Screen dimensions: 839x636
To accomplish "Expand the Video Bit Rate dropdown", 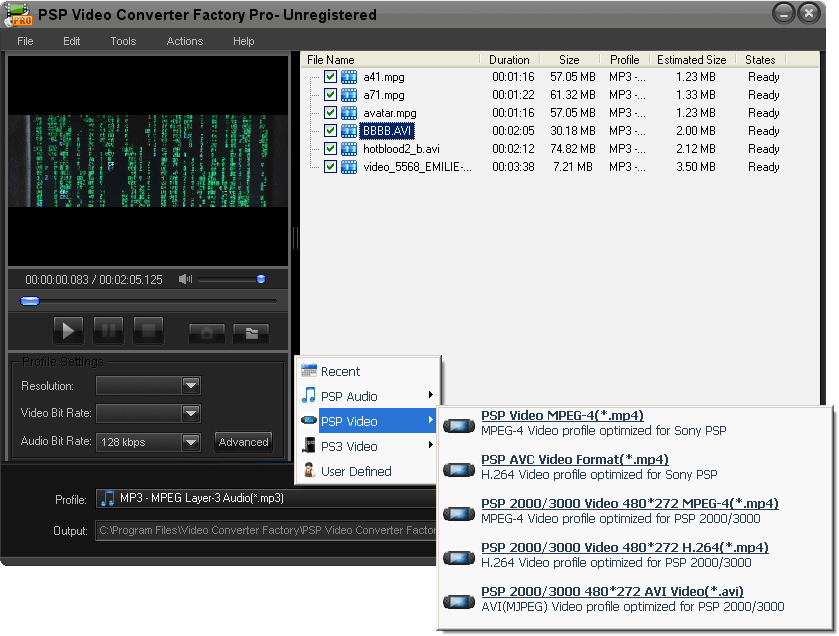I will coord(191,413).
